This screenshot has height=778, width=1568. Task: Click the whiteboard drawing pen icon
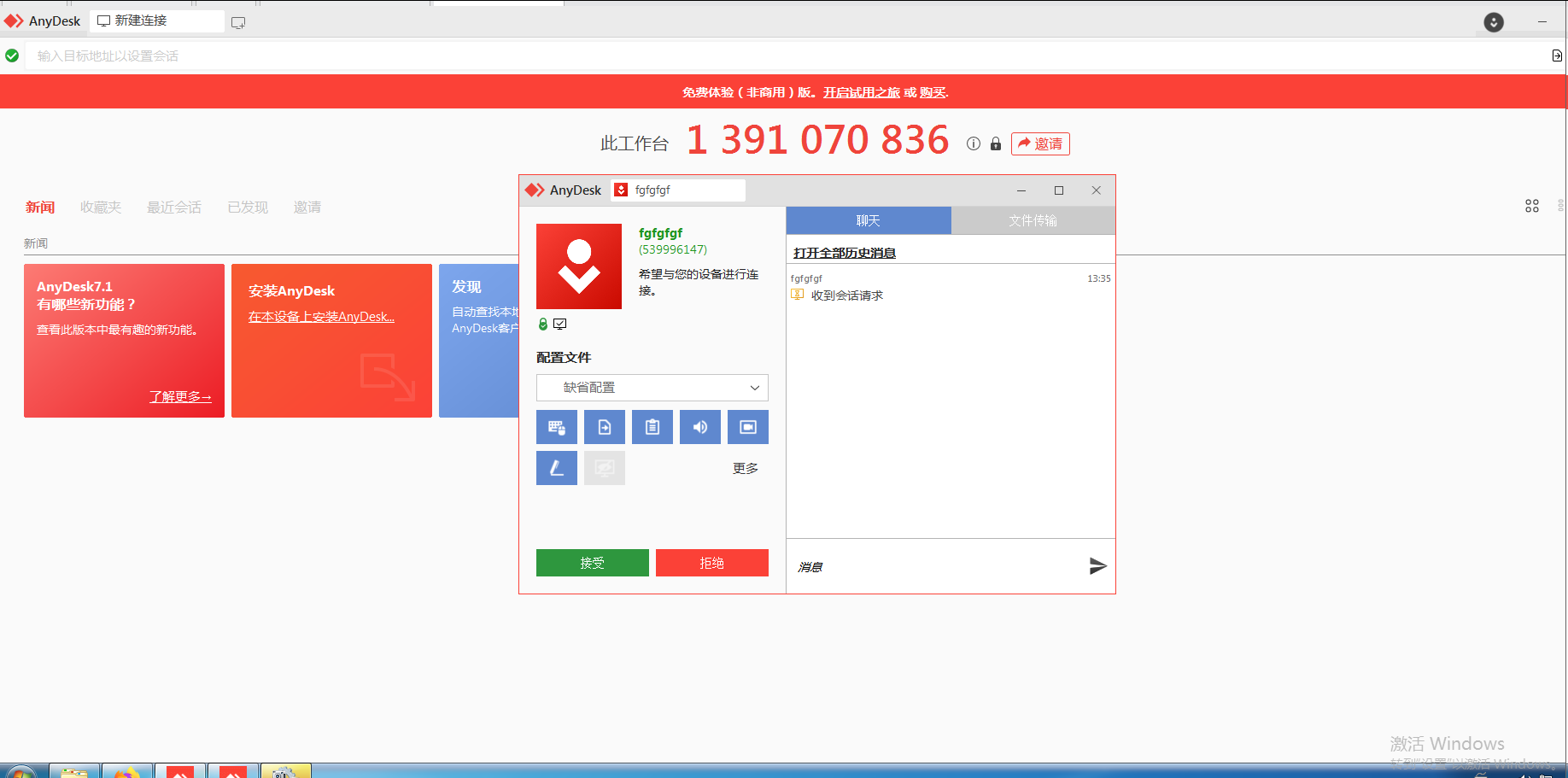coord(556,468)
